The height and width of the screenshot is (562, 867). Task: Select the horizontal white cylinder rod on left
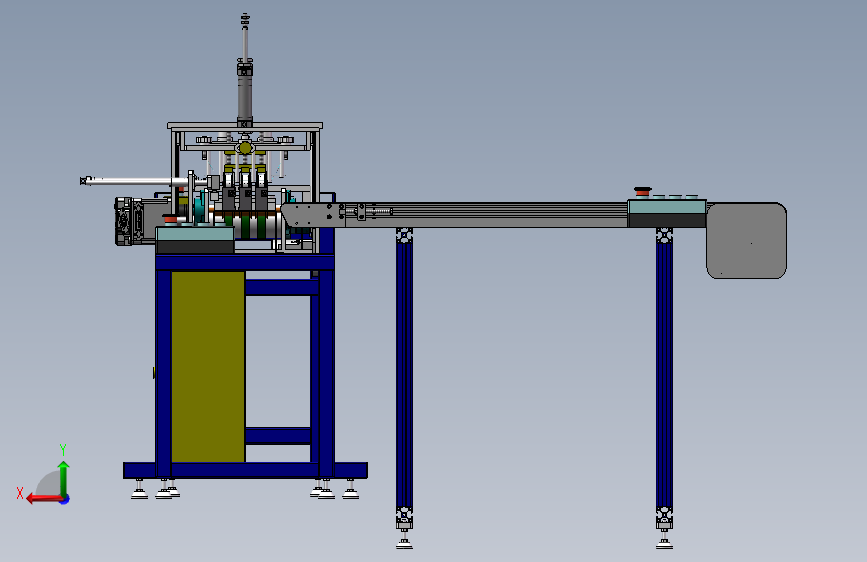[x=135, y=181]
